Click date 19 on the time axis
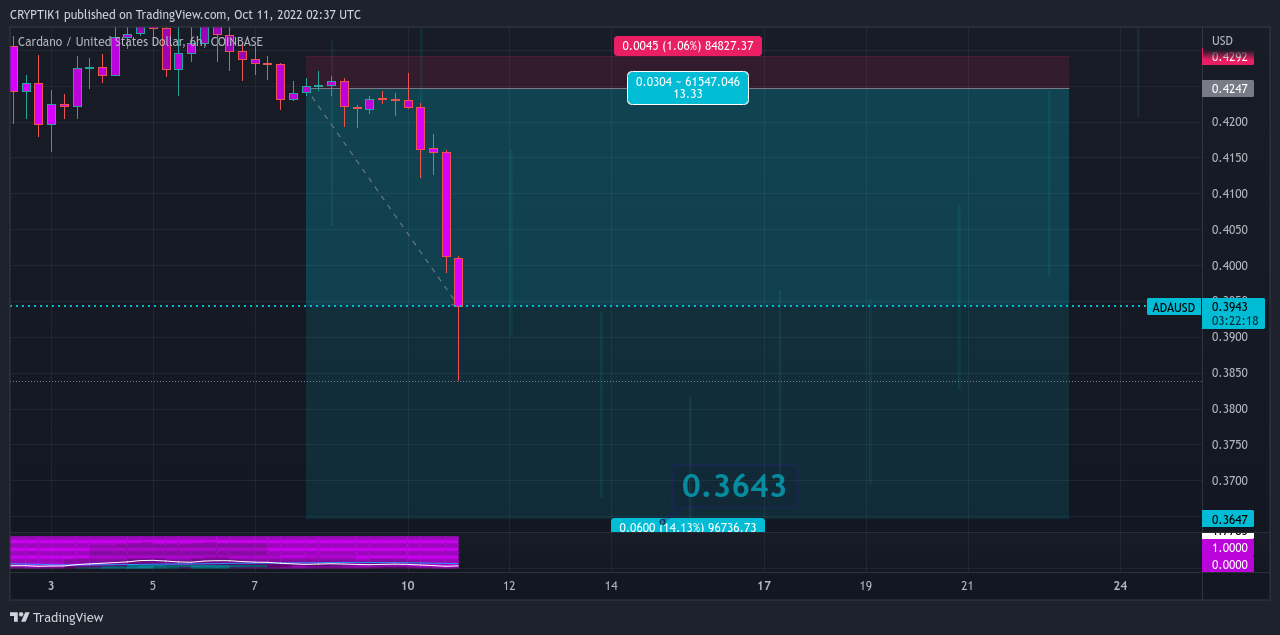Screen dimensions: 1280x635 866,586
